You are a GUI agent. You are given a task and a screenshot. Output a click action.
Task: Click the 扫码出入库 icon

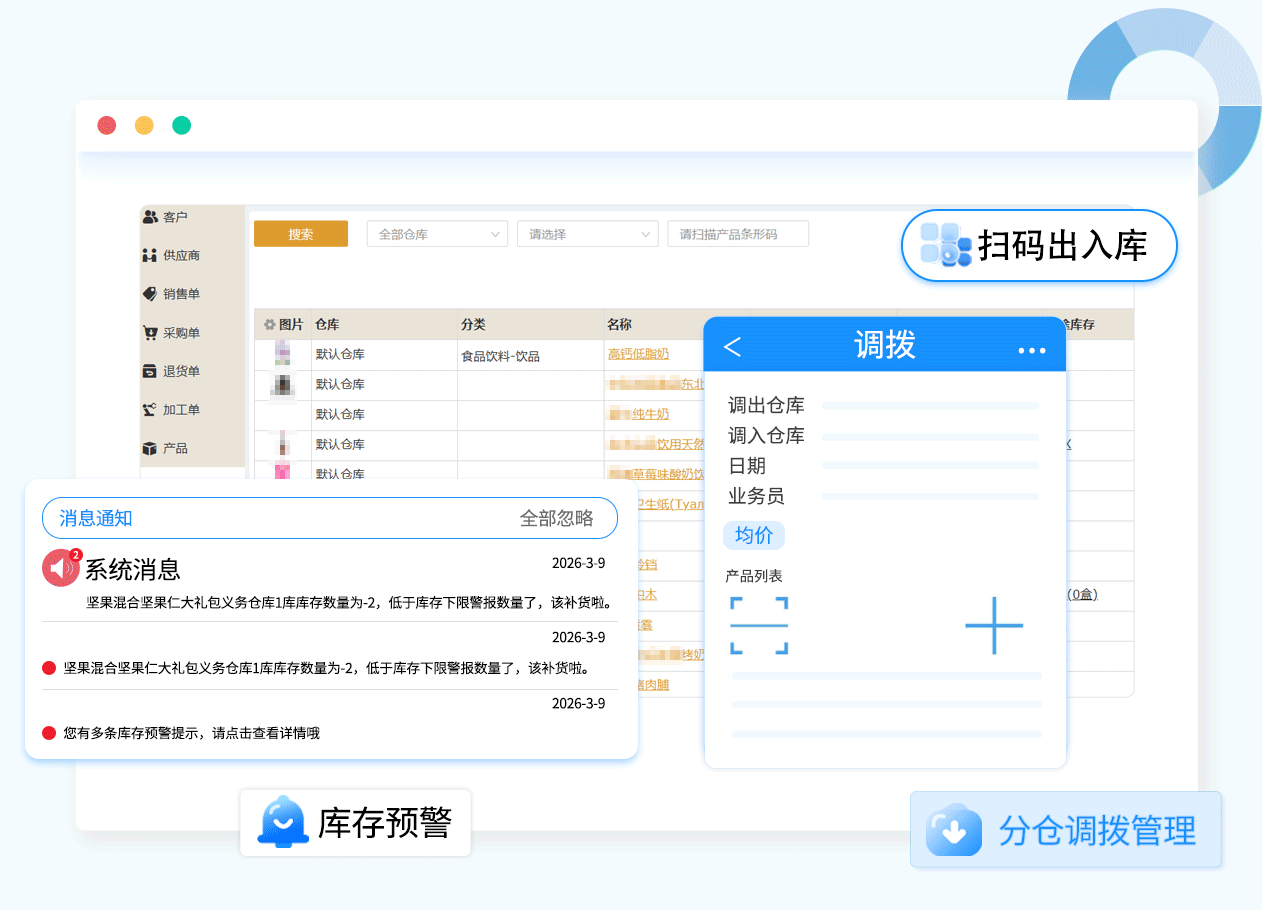[945, 245]
